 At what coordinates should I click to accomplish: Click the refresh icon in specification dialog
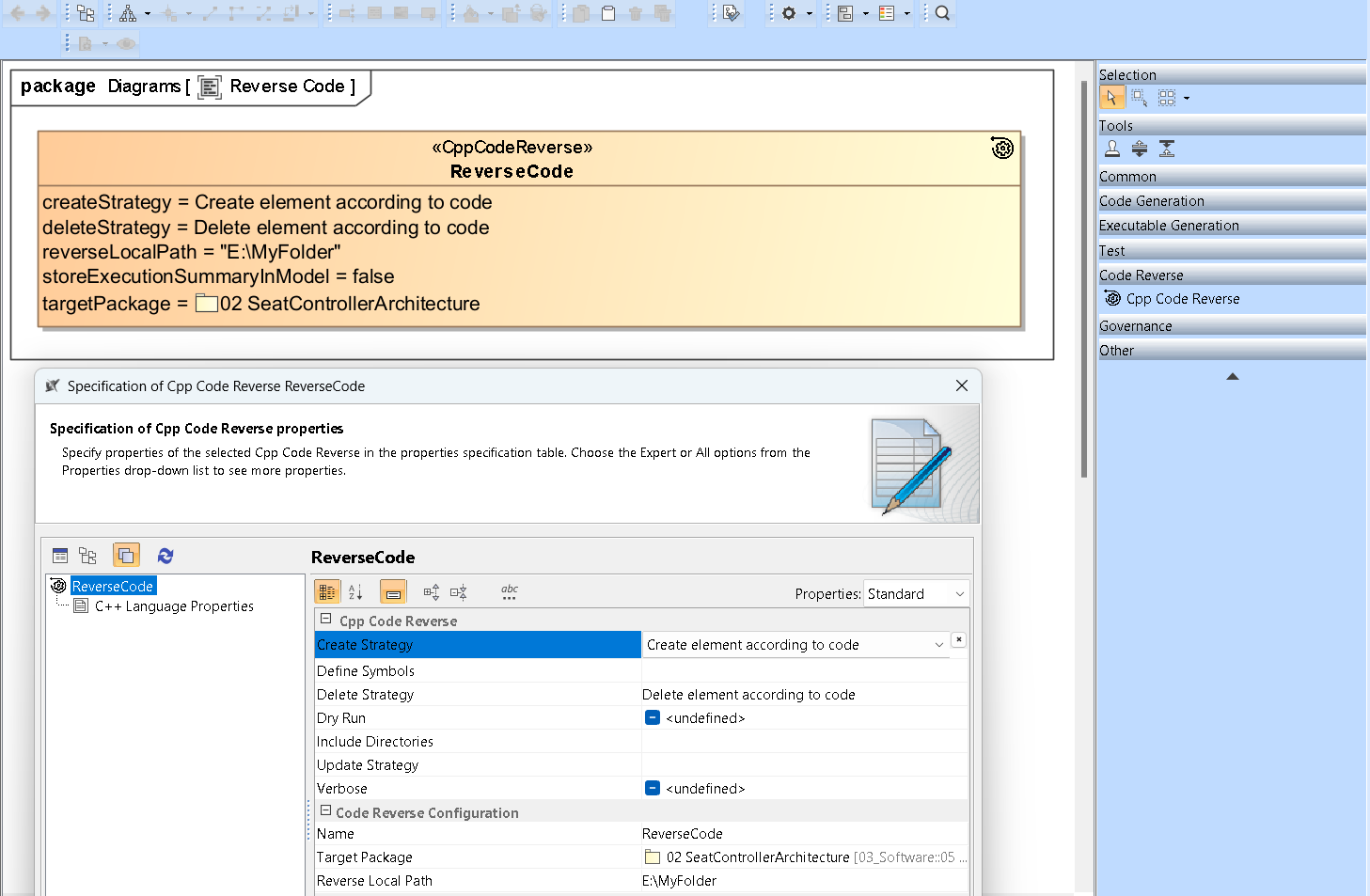pos(165,556)
